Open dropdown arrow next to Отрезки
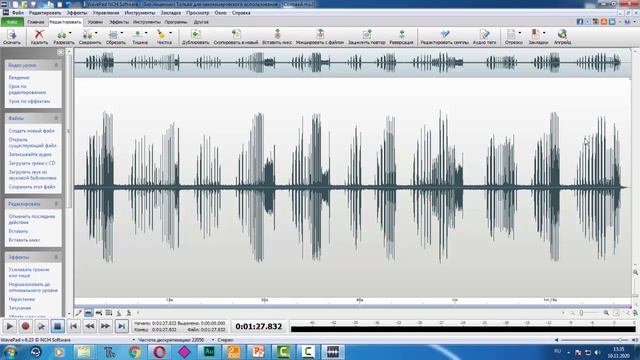This screenshot has width=640, height=360. [520, 33]
